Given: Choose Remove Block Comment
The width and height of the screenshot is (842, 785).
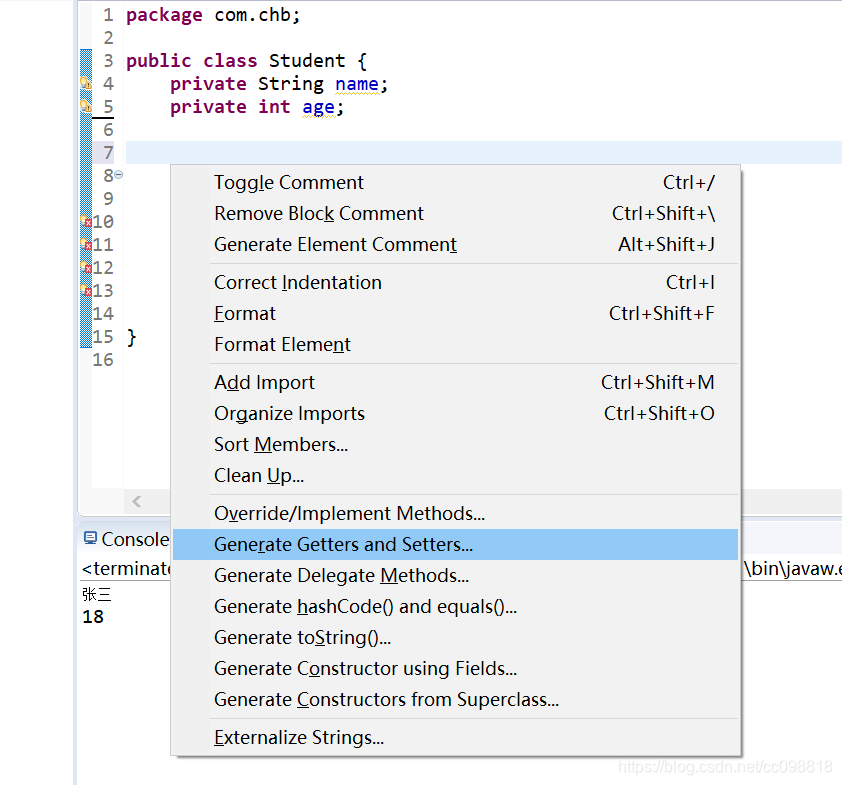Looking at the screenshot, I should click(x=455, y=214).
